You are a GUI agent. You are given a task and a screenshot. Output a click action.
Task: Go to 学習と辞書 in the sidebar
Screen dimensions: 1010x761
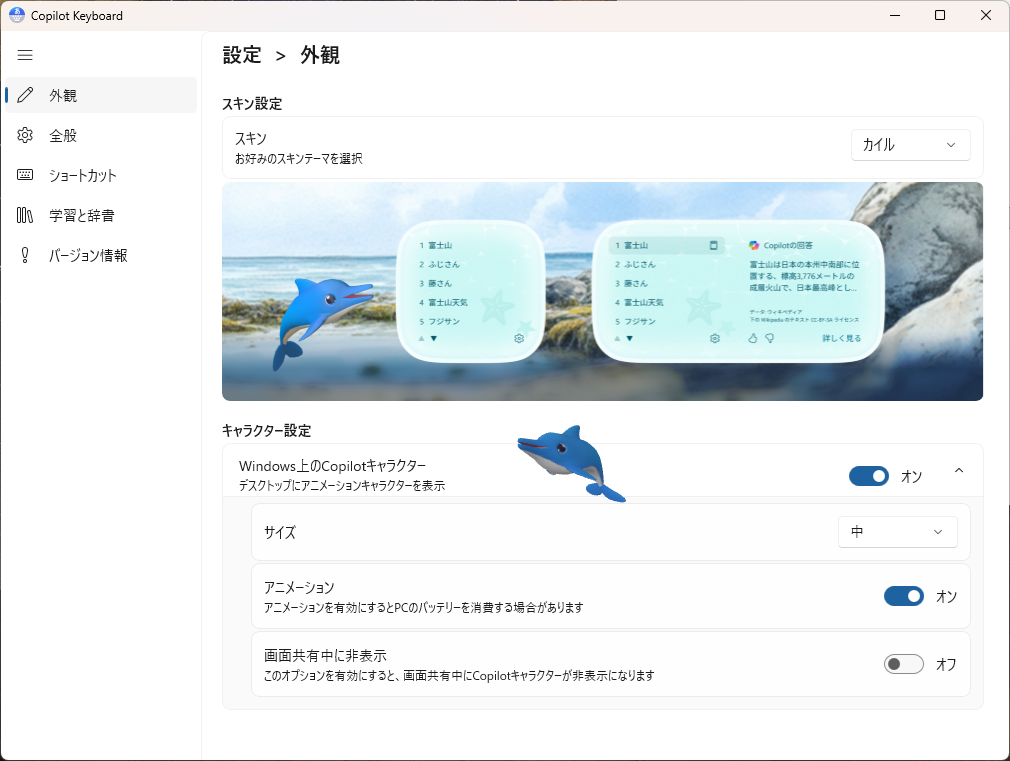81,215
